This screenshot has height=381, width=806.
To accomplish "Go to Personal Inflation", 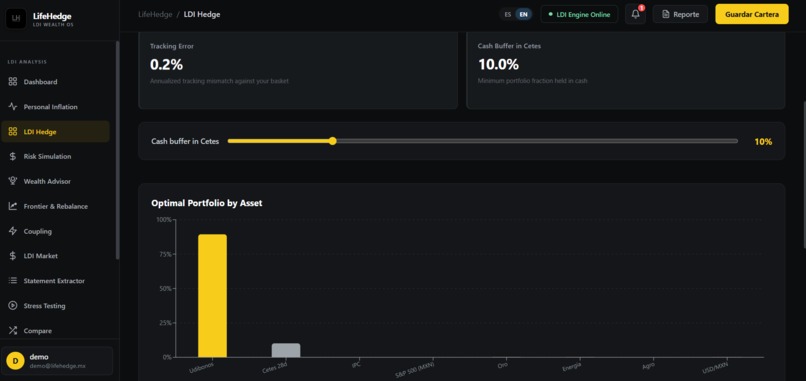I will tap(56, 107).
